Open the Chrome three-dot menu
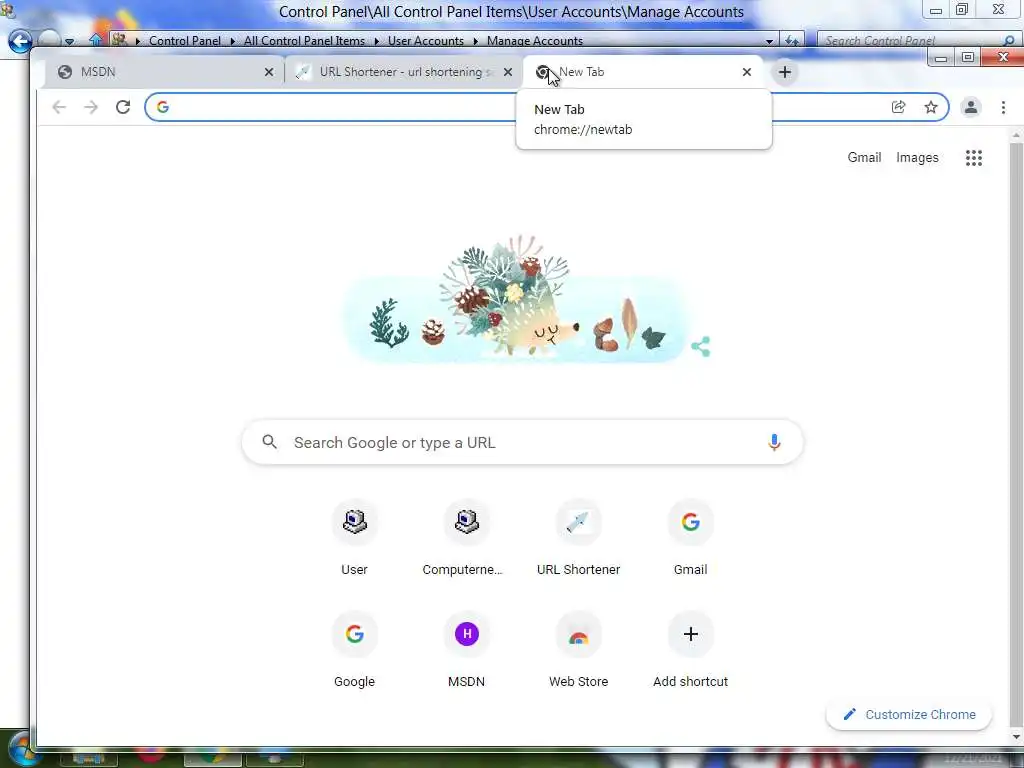The width and height of the screenshot is (1024, 768). click(1003, 107)
